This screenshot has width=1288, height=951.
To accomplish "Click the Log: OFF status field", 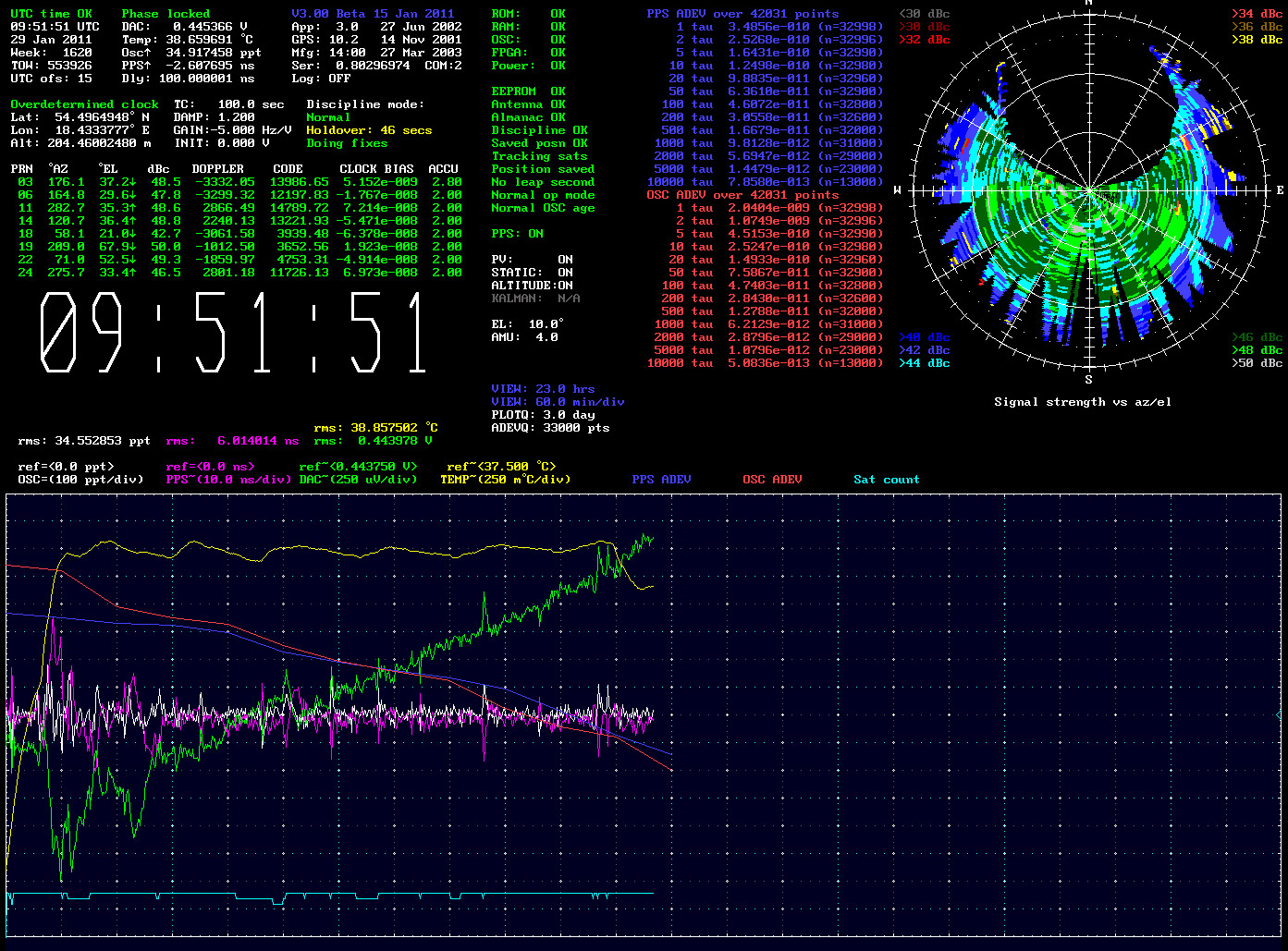I will 321,79.
